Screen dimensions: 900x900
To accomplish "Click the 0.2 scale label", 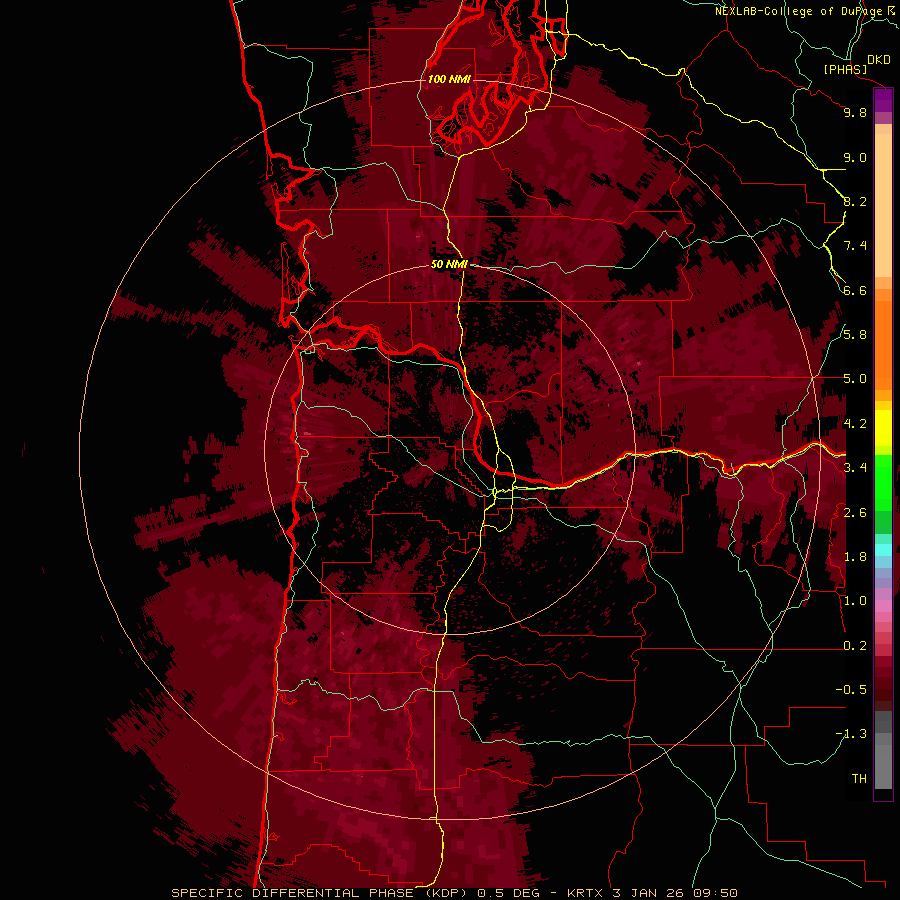I will point(855,646).
